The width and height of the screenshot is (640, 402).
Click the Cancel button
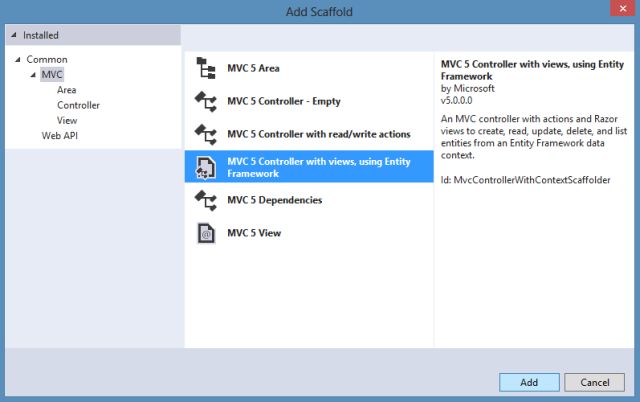point(594,382)
